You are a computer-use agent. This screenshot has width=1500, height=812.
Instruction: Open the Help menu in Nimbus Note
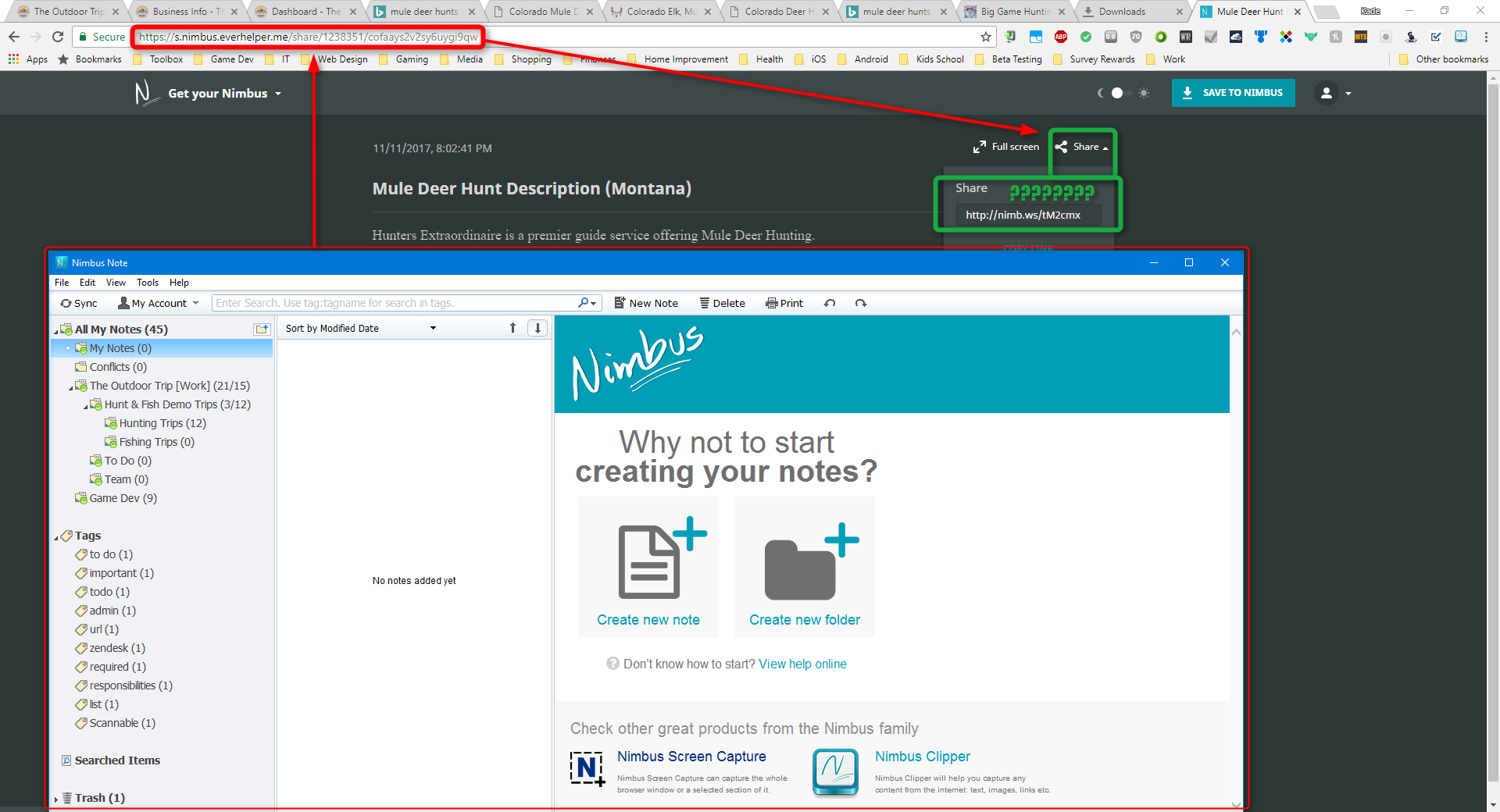(179, 283)
